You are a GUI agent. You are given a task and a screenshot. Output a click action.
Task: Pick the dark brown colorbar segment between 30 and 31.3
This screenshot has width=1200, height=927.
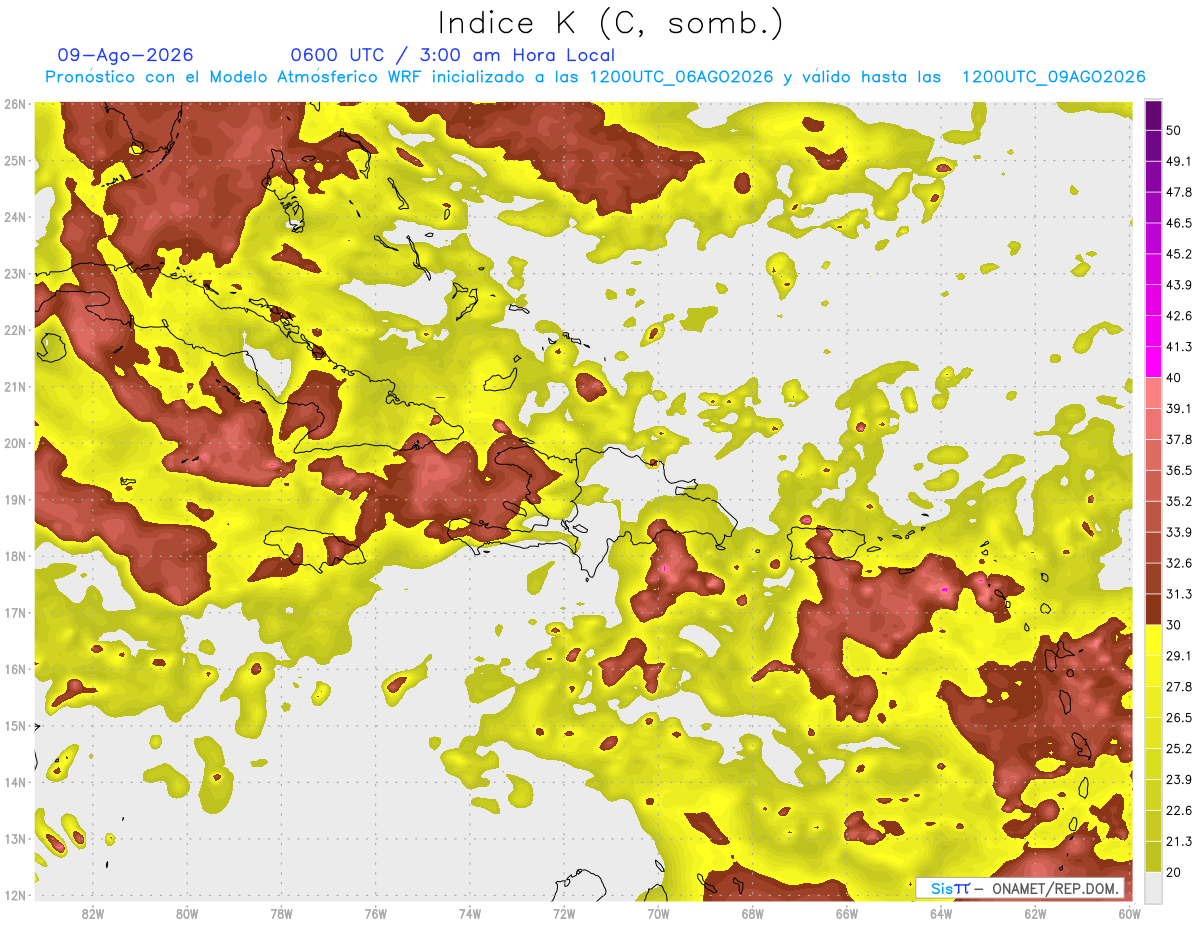(x=1153, y=609)
